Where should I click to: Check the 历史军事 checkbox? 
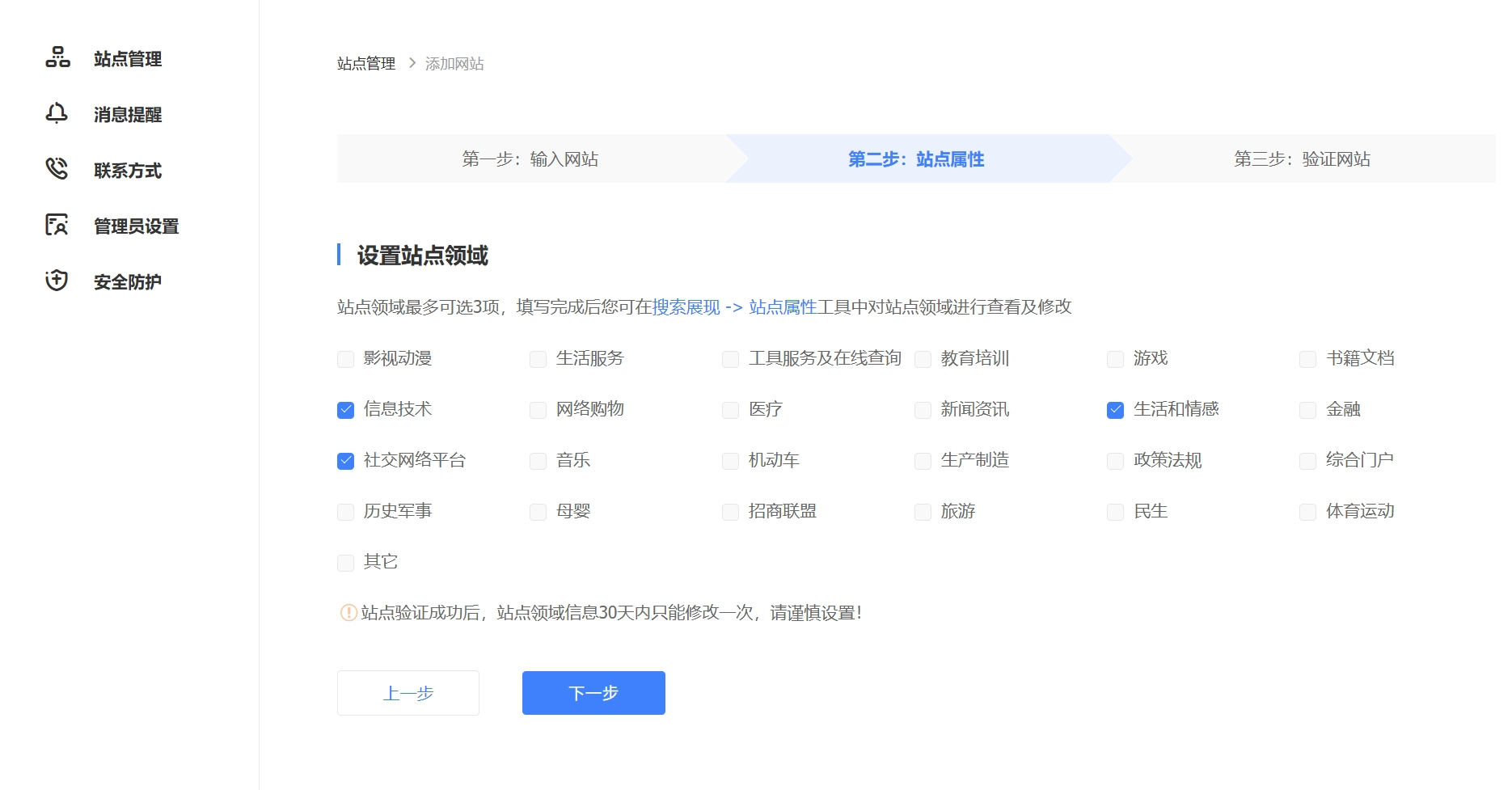point(345,512)
